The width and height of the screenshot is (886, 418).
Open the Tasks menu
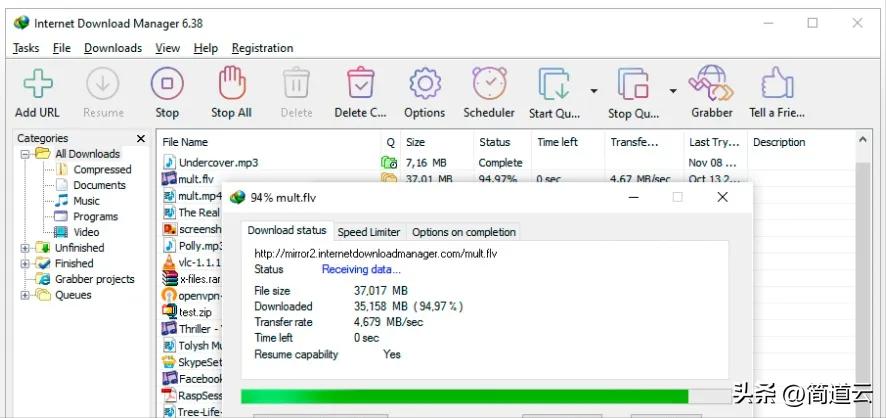pyautogui.click(x=26, y=48)
